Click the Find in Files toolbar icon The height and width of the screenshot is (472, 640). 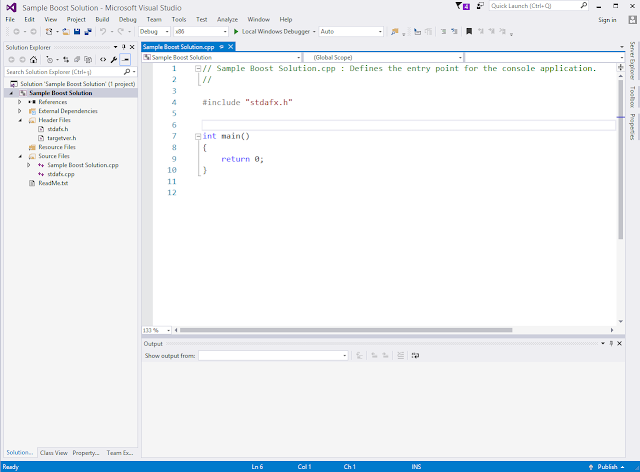tap(394, 31)
